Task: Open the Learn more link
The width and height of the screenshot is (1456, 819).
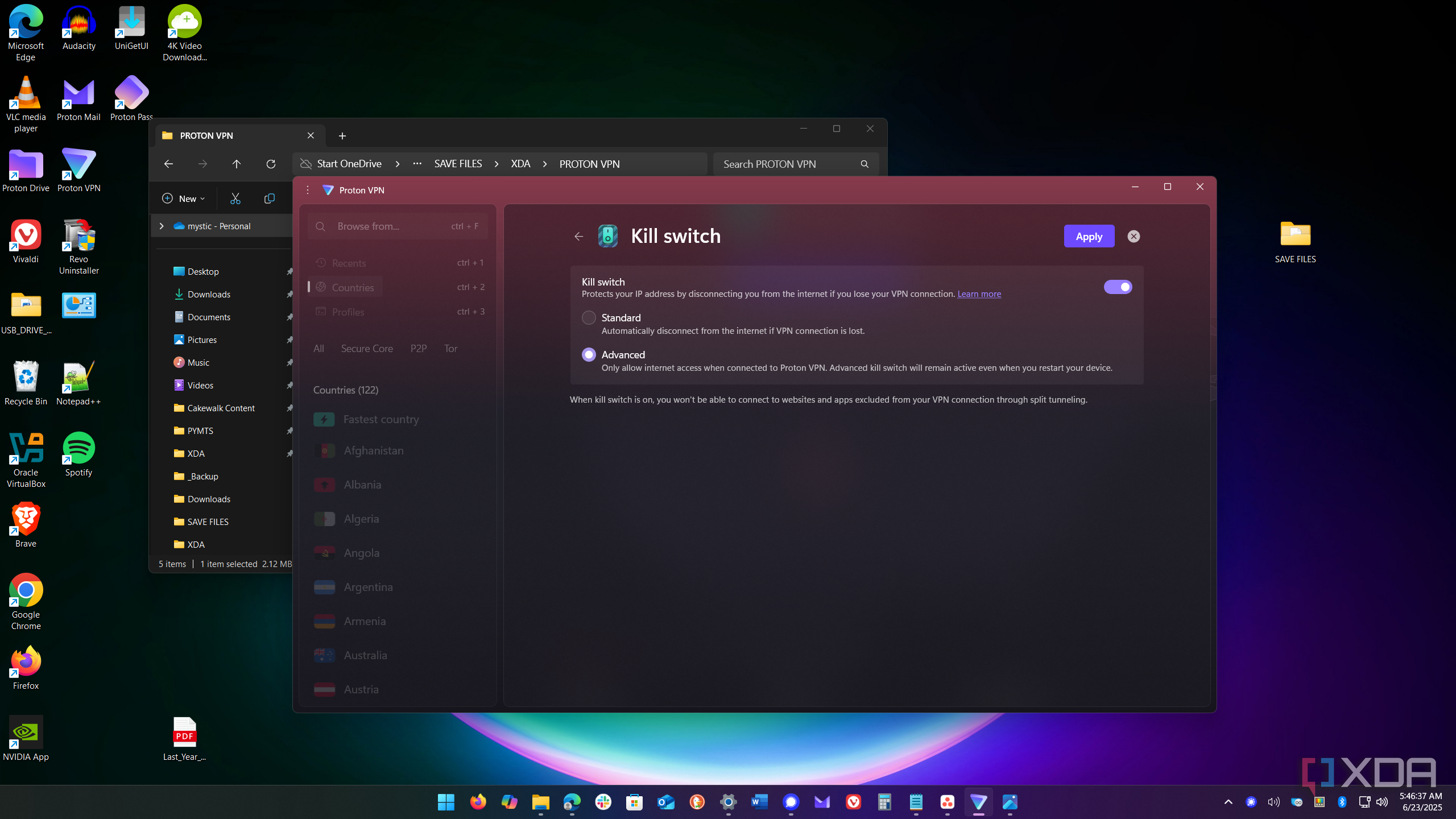Action: pos(979,294)
